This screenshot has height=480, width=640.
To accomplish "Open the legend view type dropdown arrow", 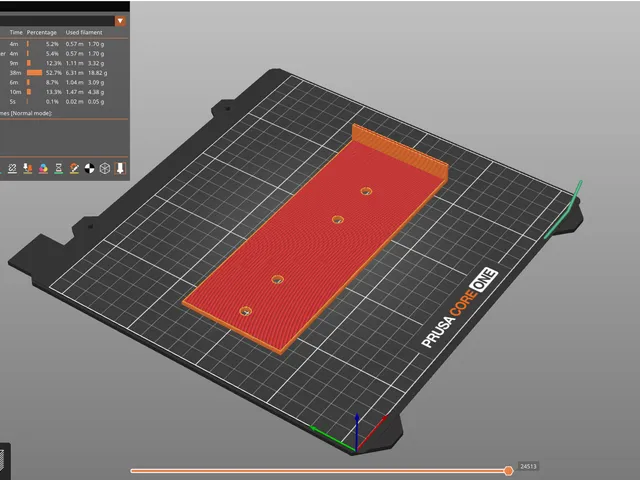I will [x=120, y=21].
